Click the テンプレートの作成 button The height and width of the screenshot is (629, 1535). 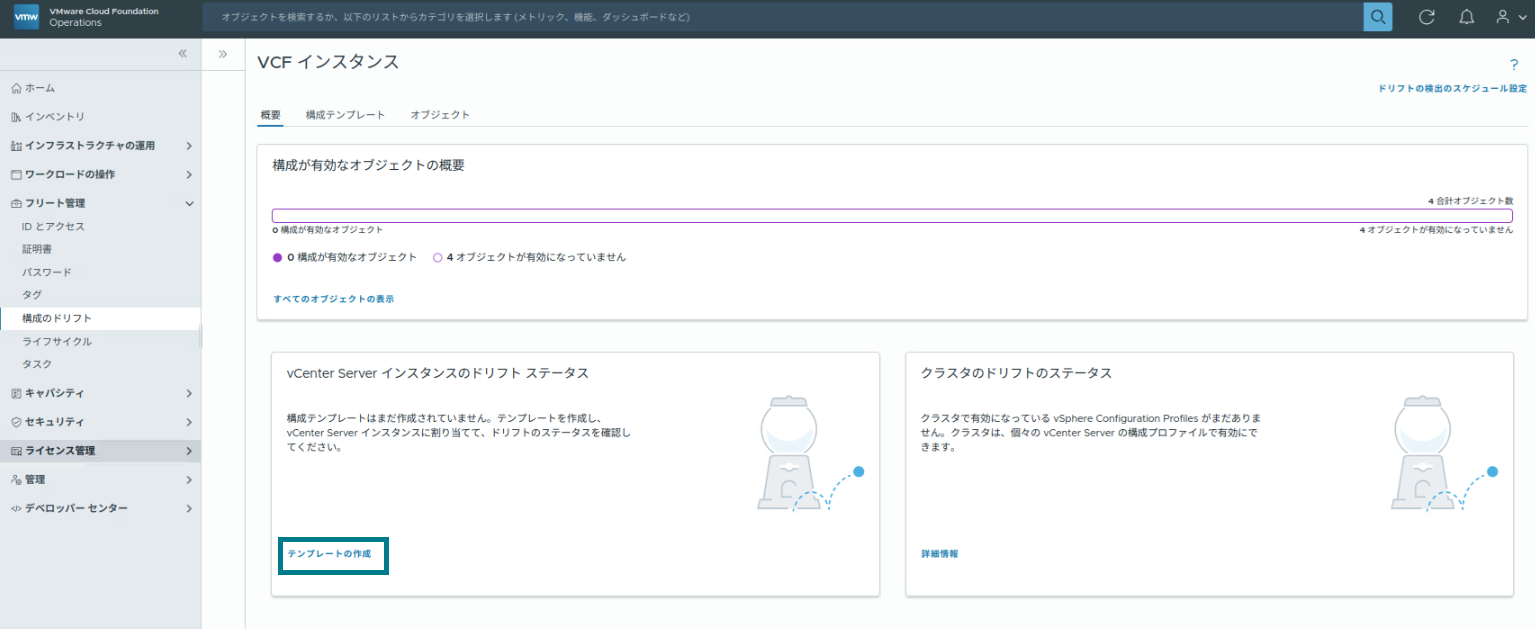click(x=332, y=556)
